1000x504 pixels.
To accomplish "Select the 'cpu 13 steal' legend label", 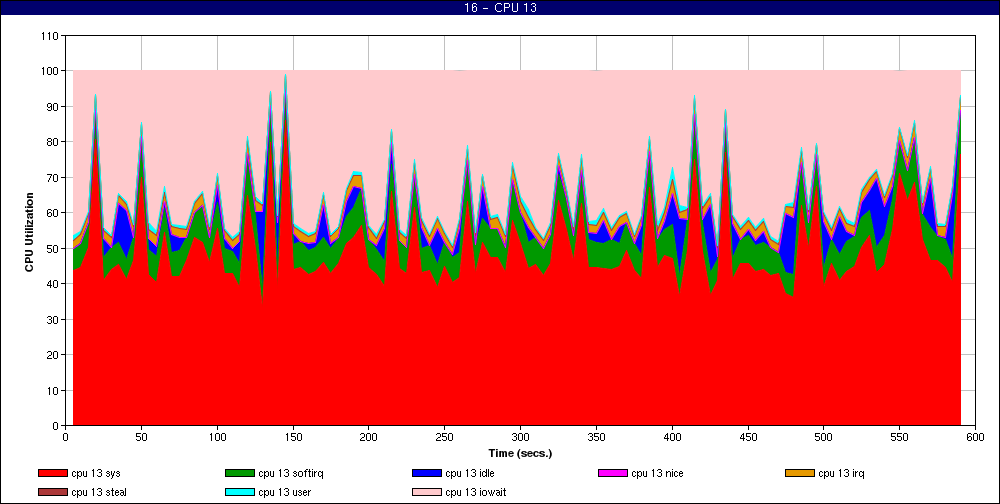I will pyautogui.click(x=99, y=493).
